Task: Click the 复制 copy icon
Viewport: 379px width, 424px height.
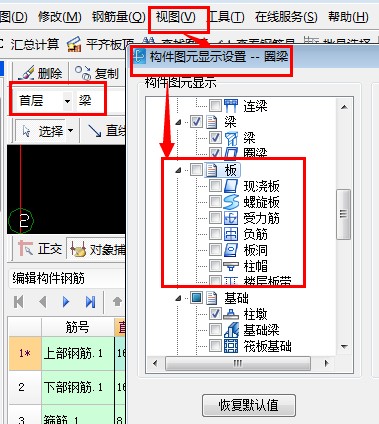Action: tap(83, 73)
